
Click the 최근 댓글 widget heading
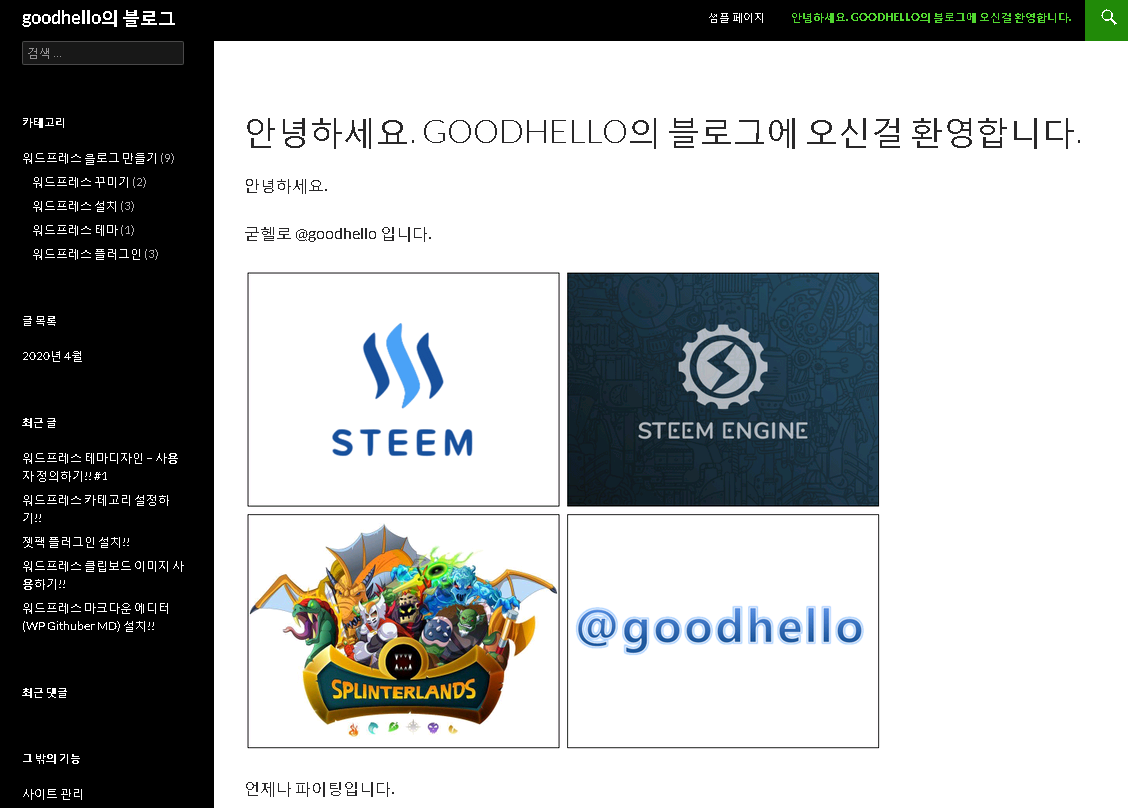click(x=45, y=693)
